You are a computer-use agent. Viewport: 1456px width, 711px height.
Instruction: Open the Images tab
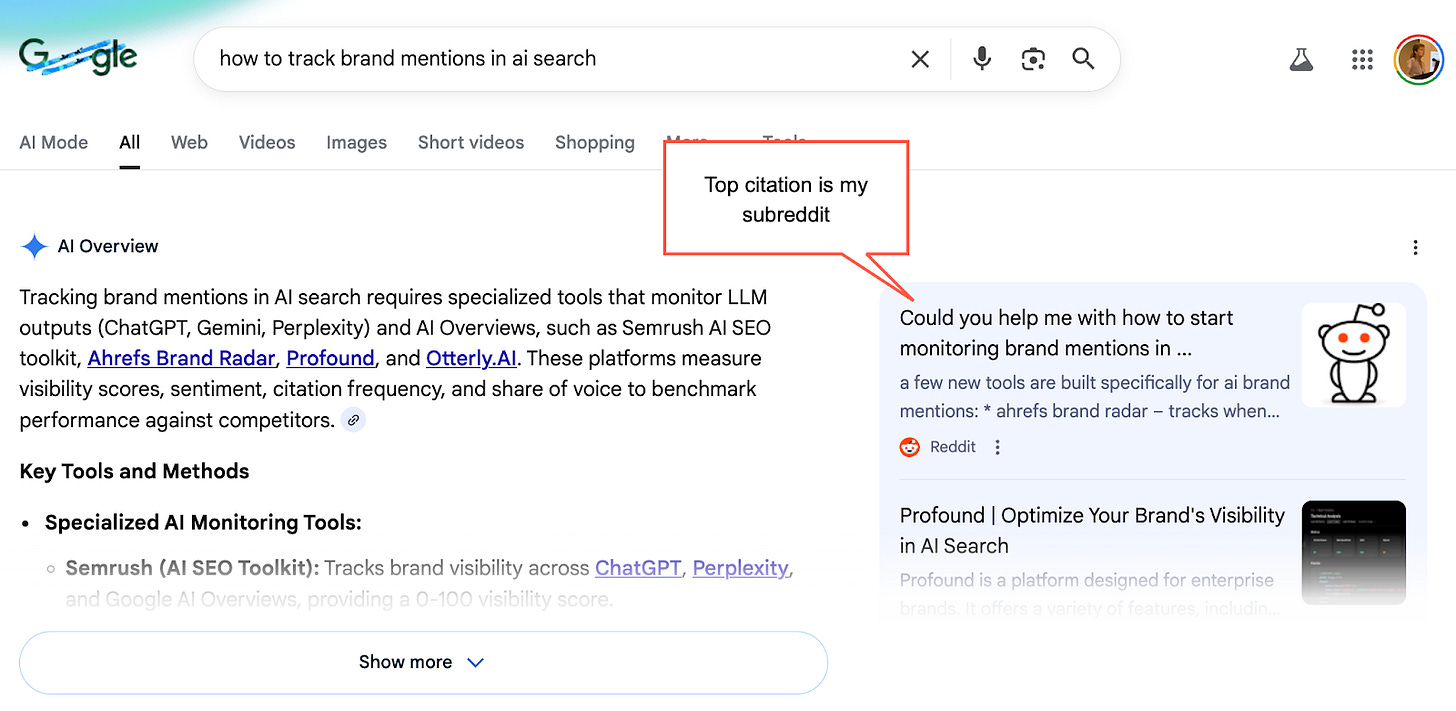point(356,142)
